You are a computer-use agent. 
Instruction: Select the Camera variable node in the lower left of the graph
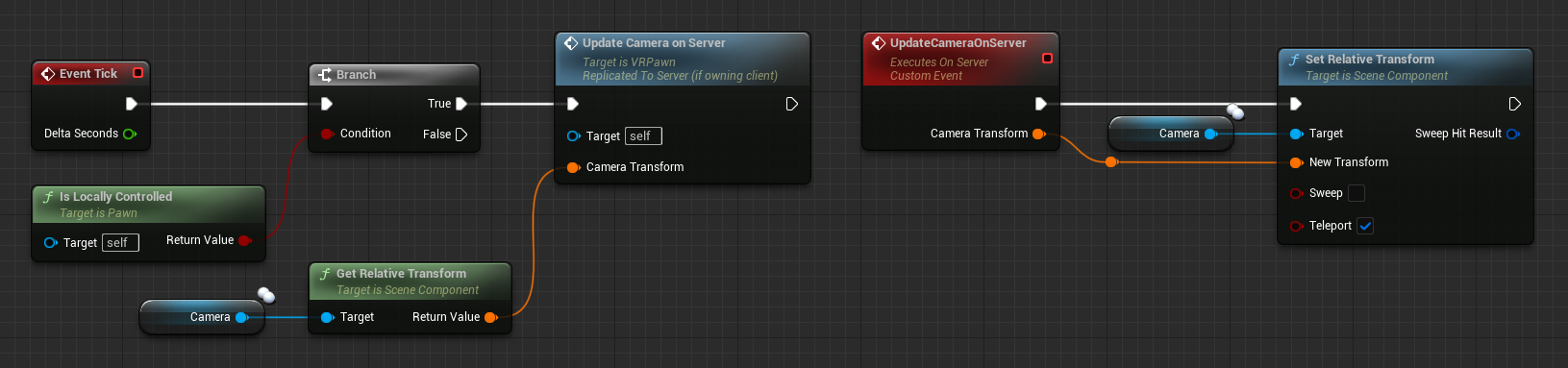(x=202, y=317)
